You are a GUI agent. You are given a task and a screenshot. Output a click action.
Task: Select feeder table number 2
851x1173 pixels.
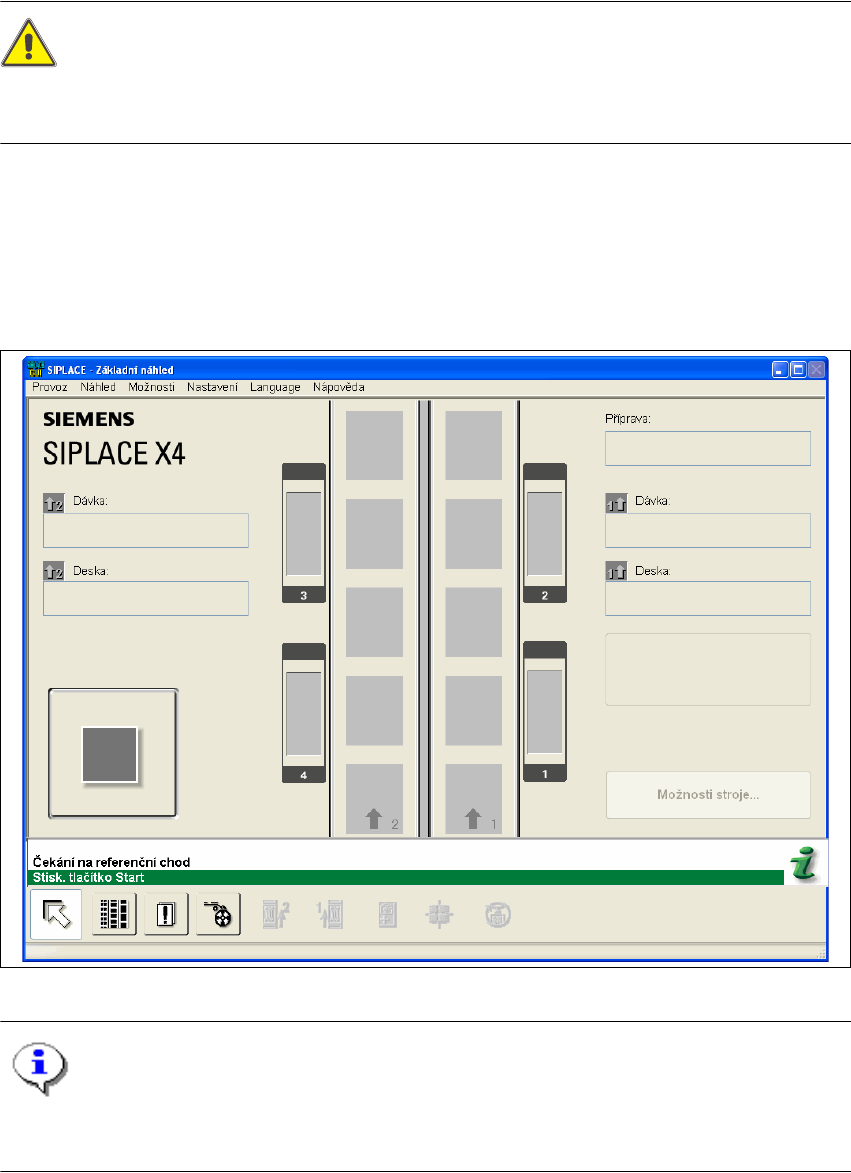click(544, 533)
